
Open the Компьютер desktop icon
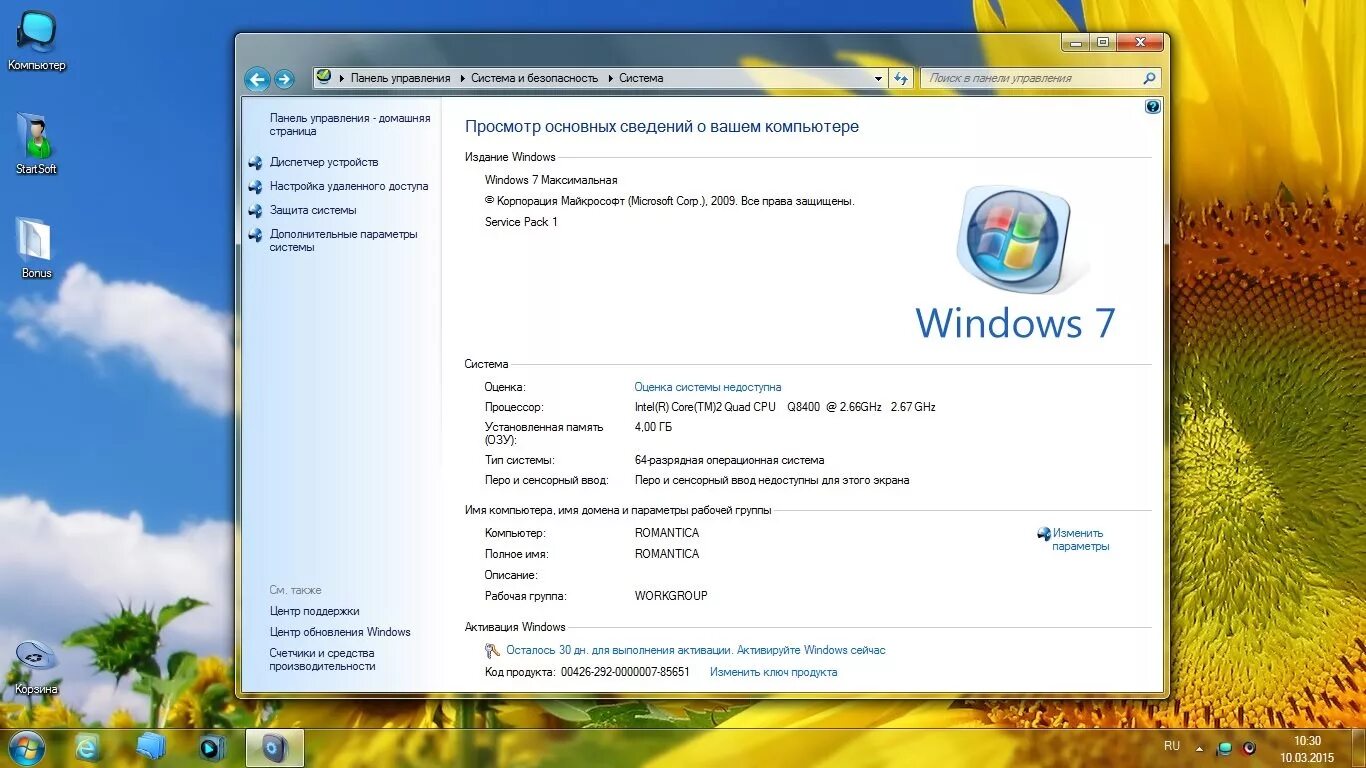tap(36, 42)
